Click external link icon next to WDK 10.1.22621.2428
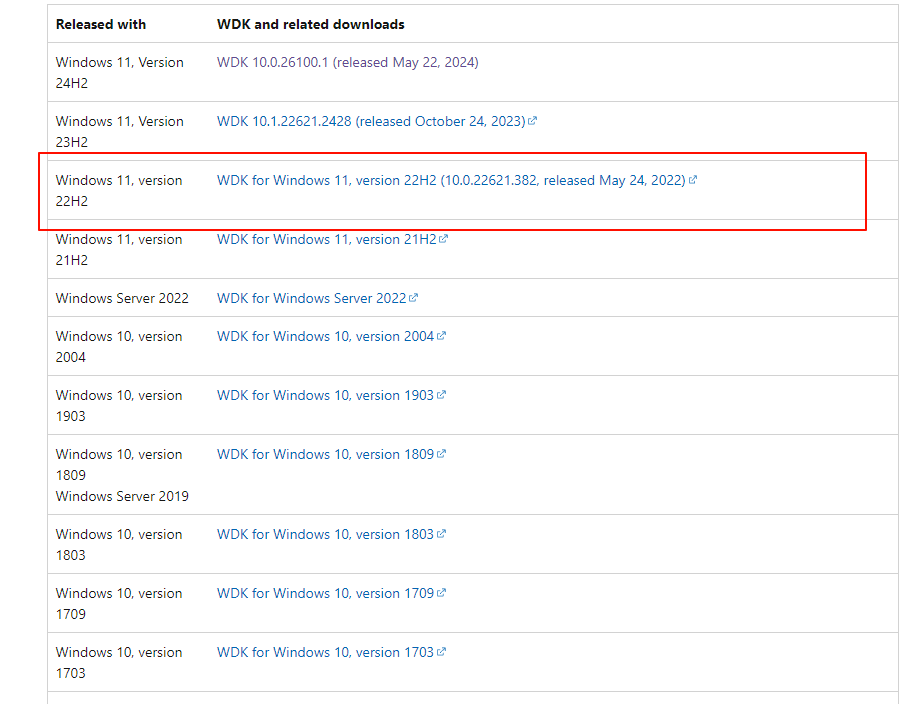Screen dimensions: 903x704 click(x=533, y=120)
